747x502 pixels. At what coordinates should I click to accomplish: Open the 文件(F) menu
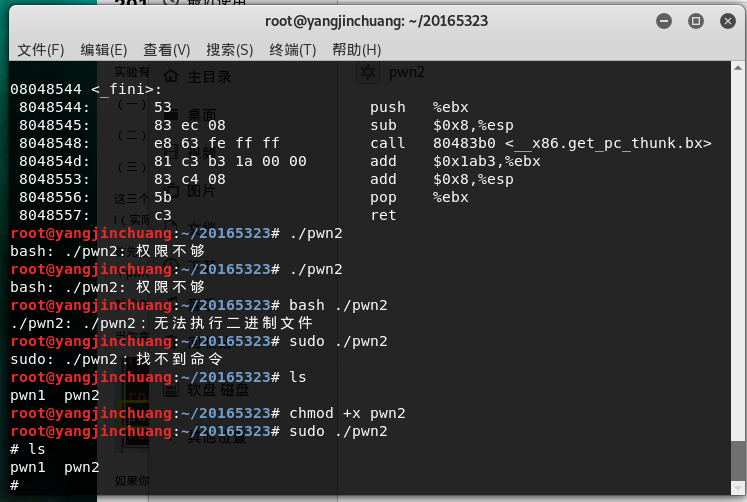click(x=40, y=50)
